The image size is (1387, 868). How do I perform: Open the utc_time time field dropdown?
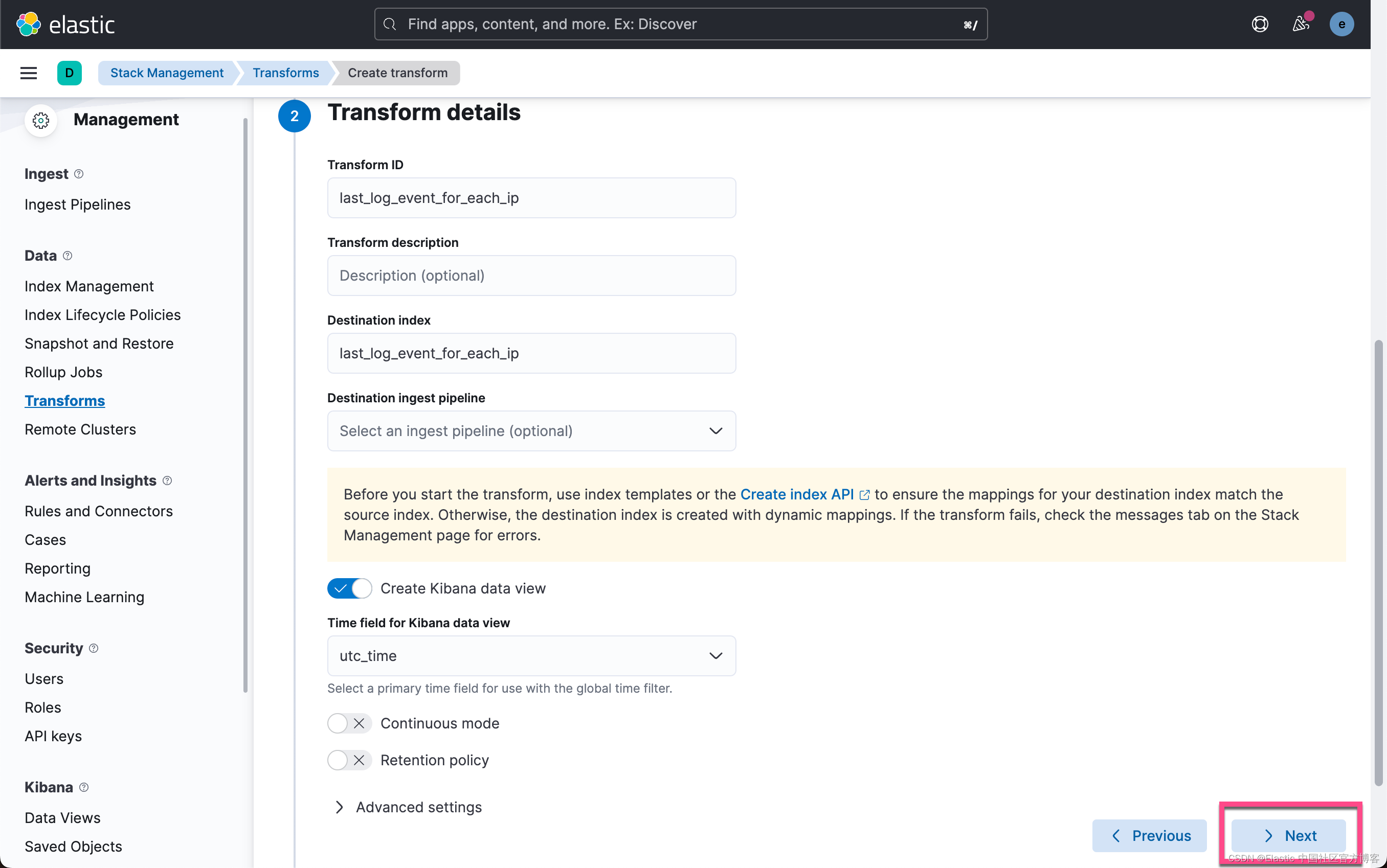point(531,655)
